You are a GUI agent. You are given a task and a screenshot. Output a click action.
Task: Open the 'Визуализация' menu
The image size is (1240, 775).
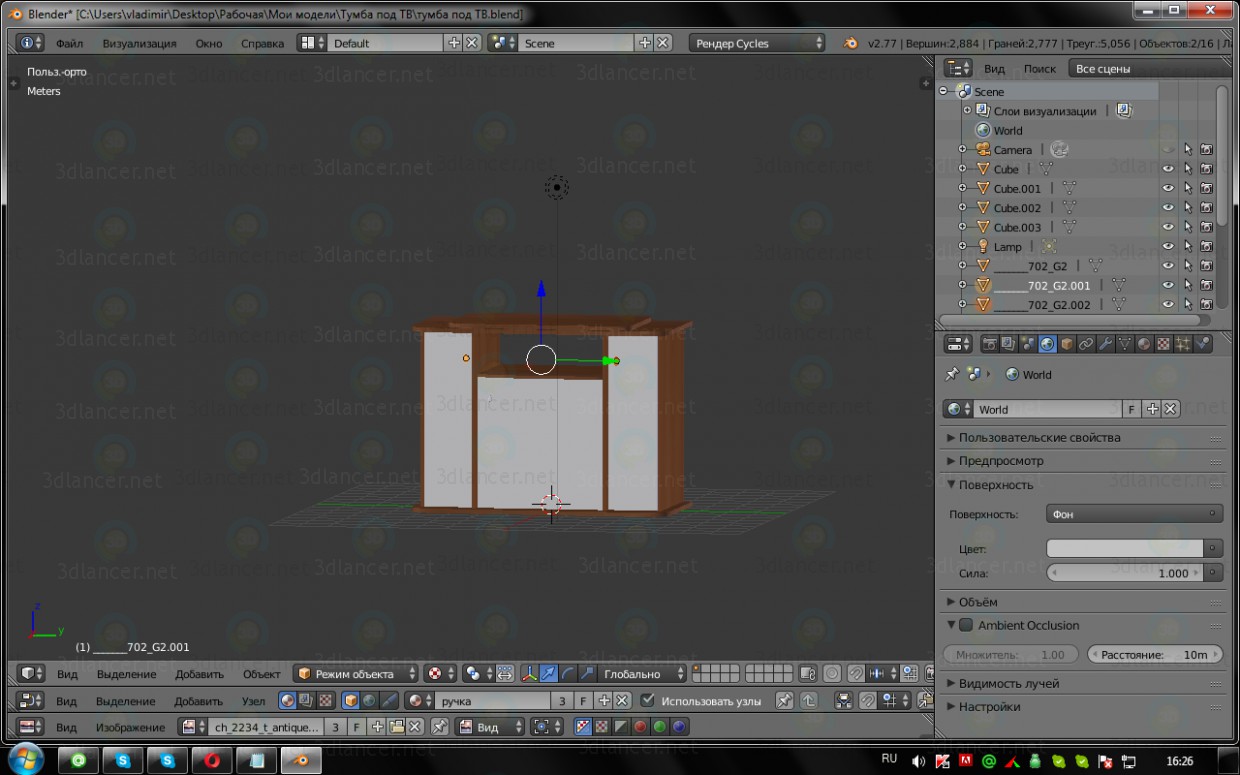[139, 44]
